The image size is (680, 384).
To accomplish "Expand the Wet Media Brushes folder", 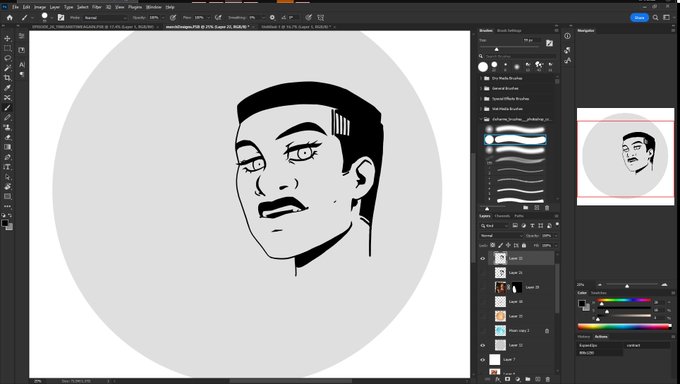I will 481,109.
